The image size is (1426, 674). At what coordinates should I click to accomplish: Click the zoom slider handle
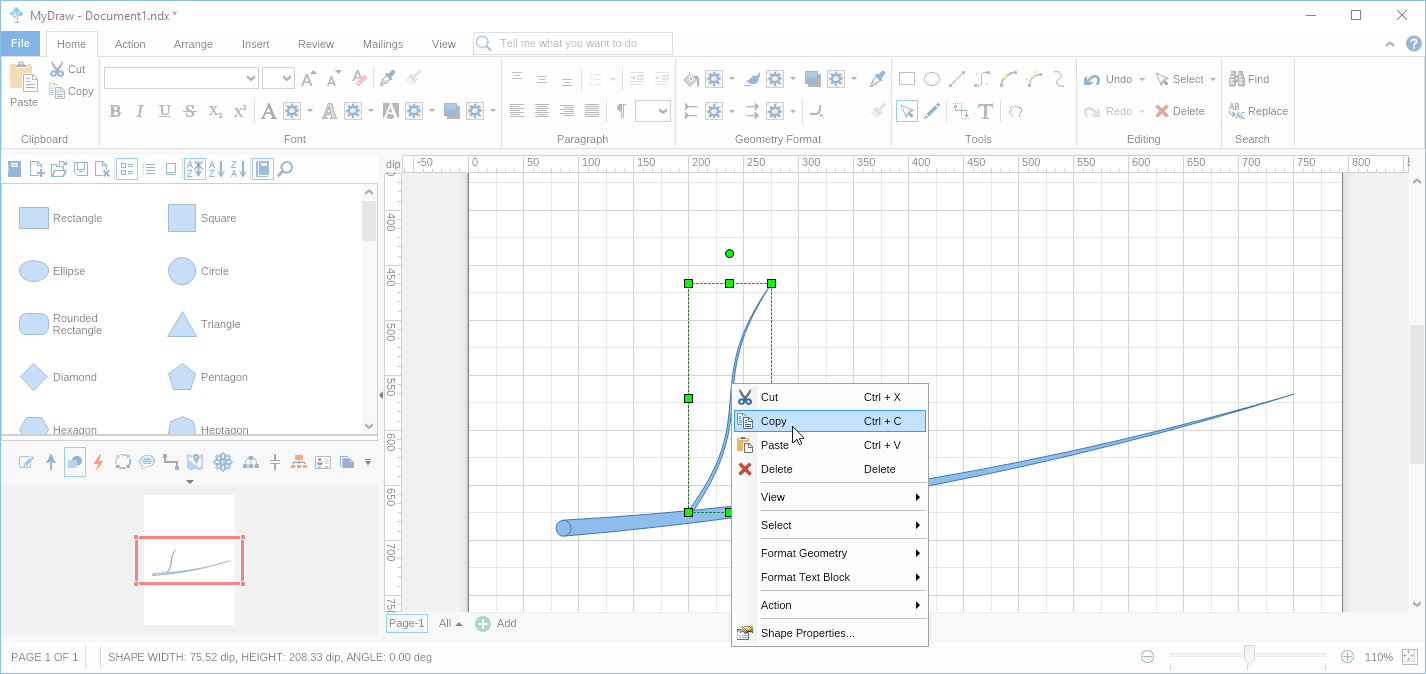(1249, 655)
